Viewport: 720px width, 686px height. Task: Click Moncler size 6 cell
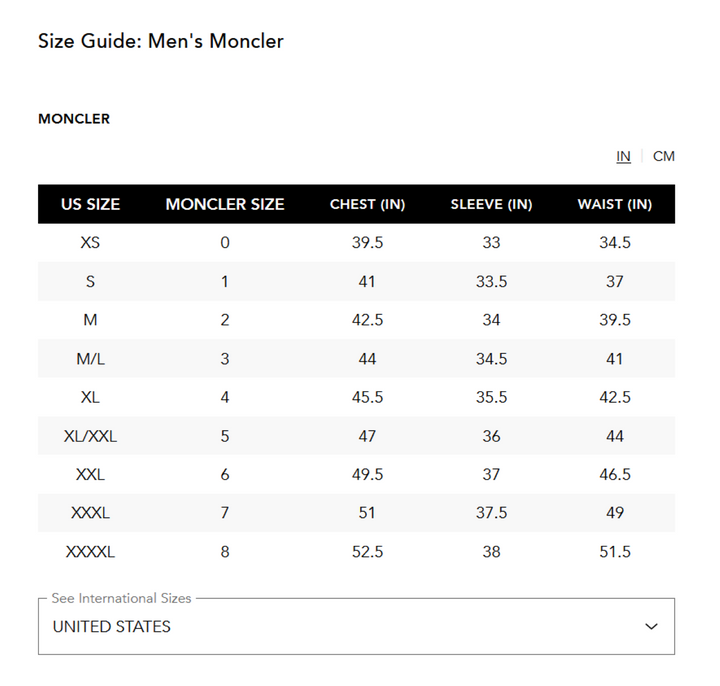click(x=225, y=475)
